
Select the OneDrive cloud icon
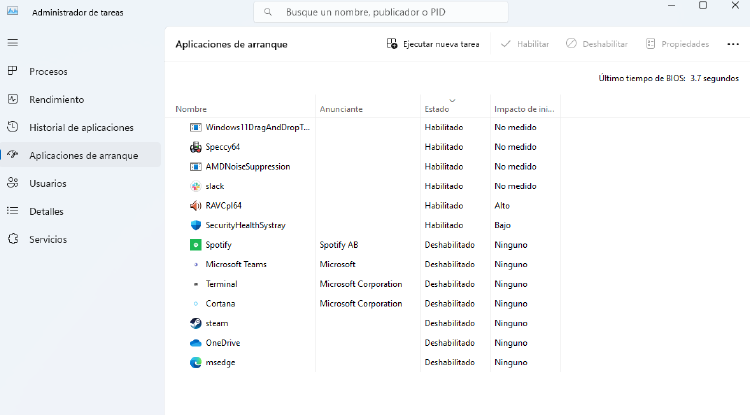point(195,342)
